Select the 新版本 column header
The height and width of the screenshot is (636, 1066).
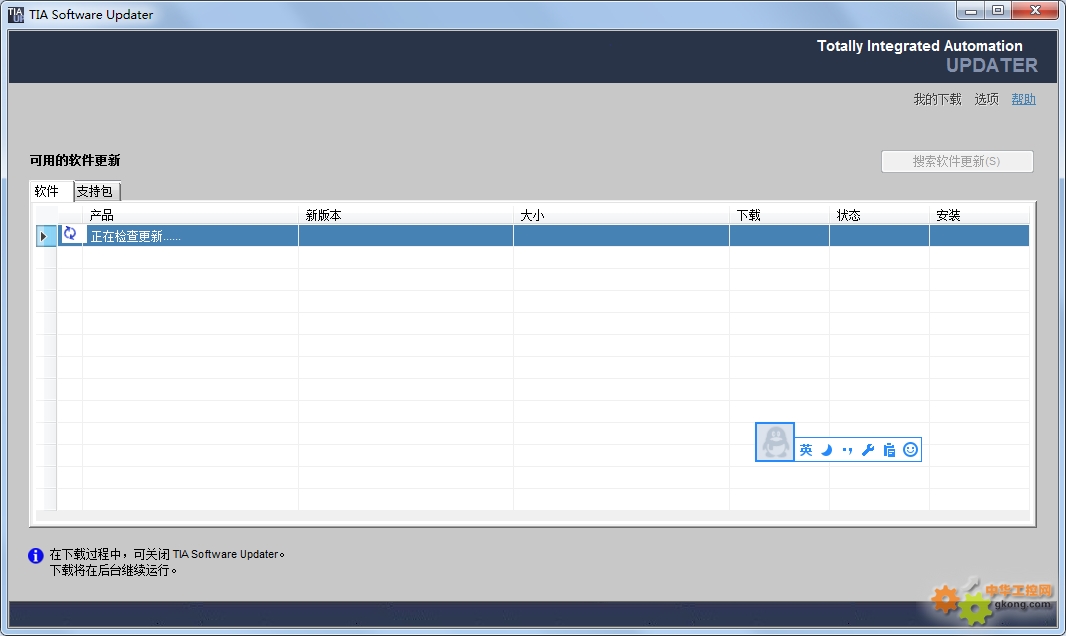coord(406,215)
